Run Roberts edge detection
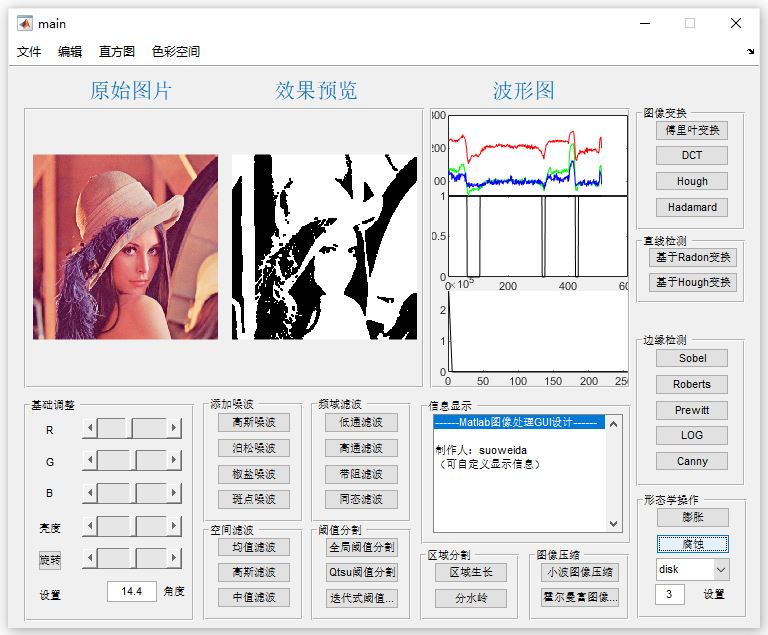 692,384
